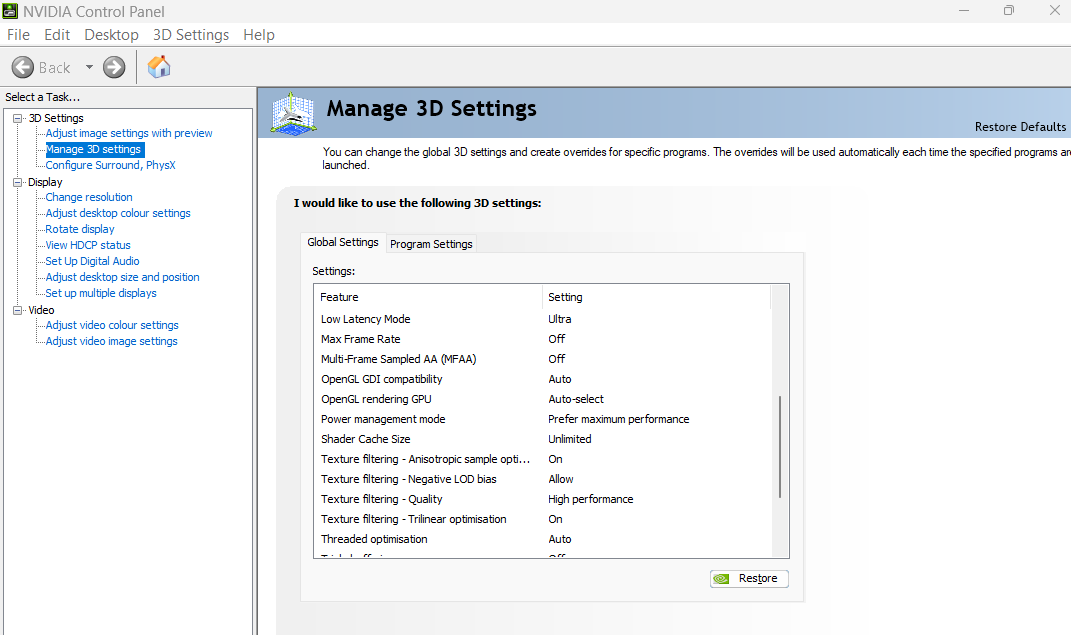Minimize the NVIDIA Control Panel window
The width and height of the screenshot is (1071, 635).
coord(964,11)
